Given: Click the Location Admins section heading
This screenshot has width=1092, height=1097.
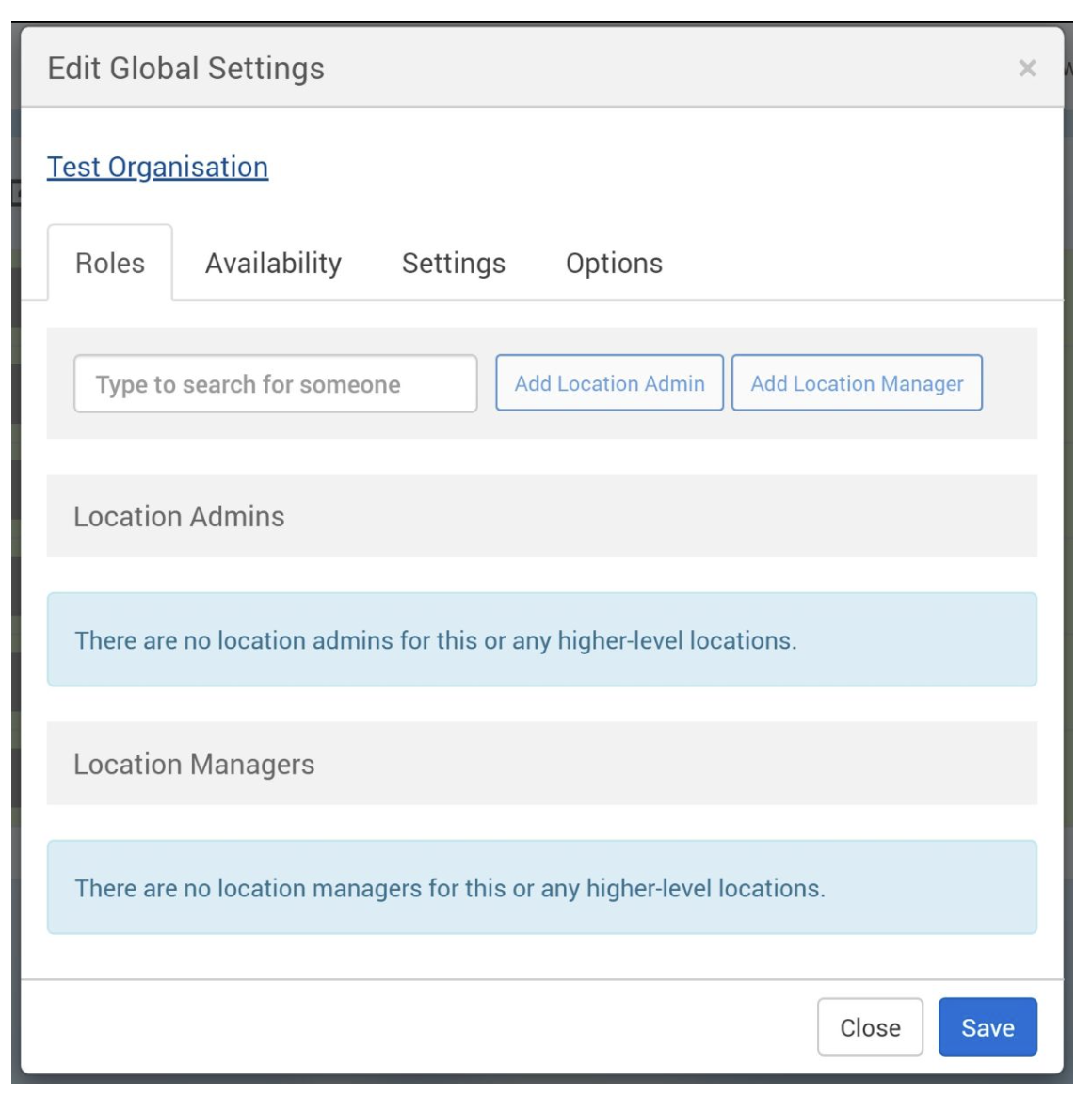Looking at the screenshot, I should 179,516.
